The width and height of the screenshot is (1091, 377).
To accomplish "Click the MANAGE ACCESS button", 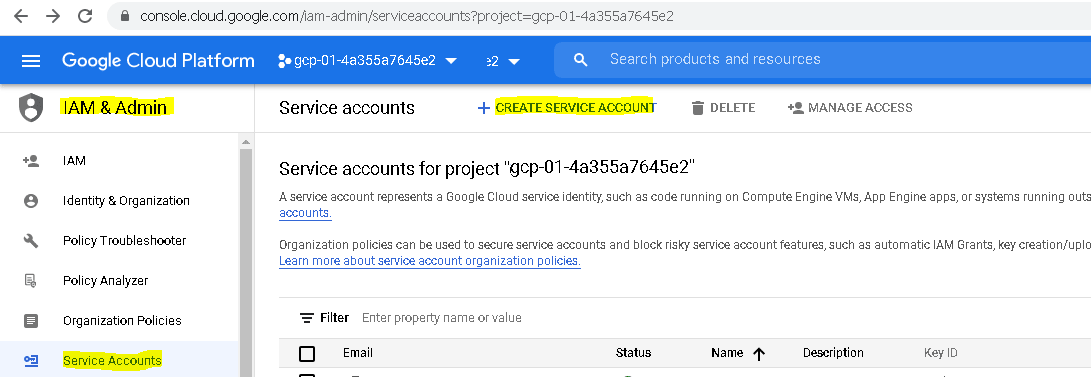I will pyautogui.click(x=850, y=108).
